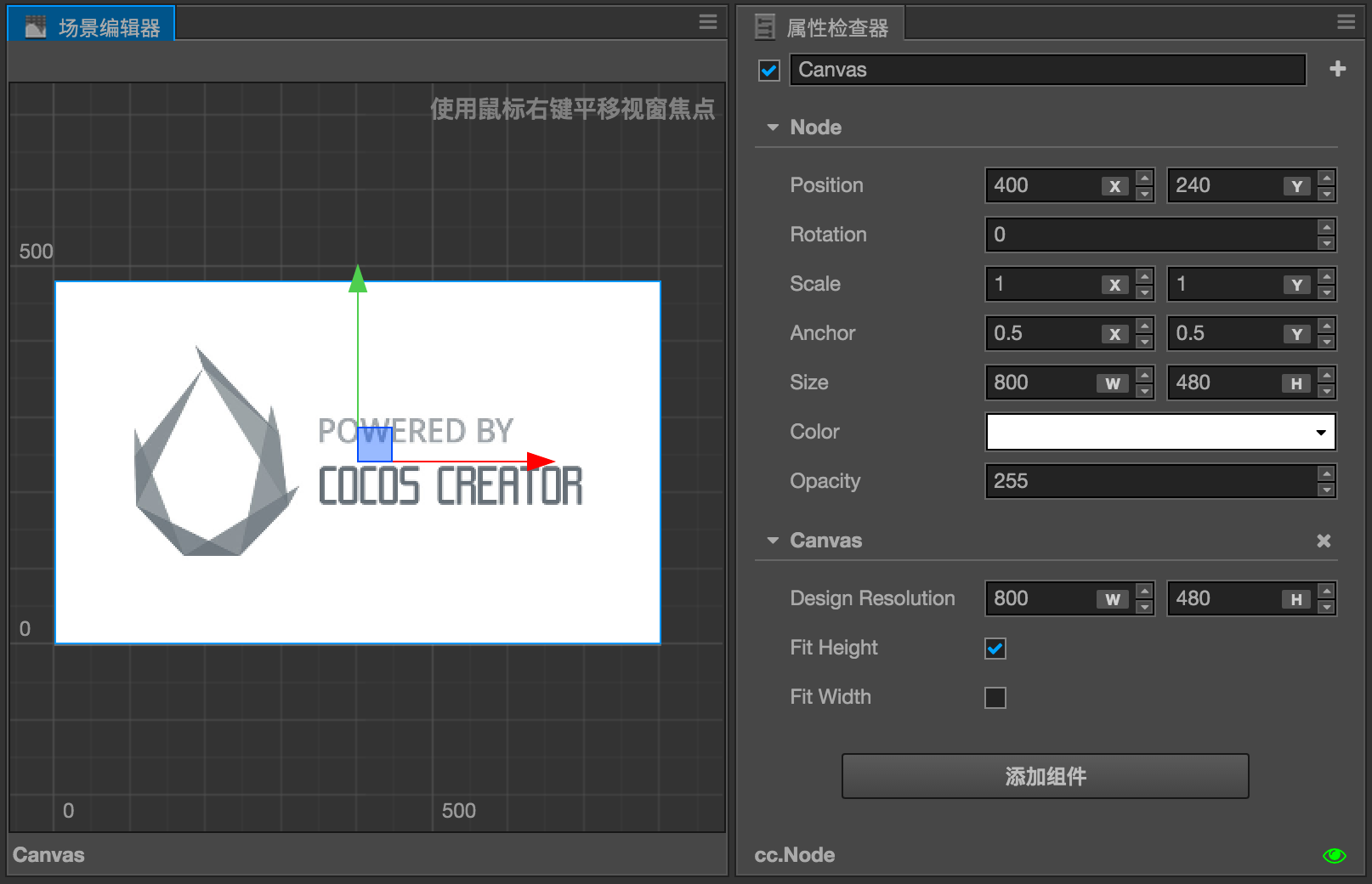Image resolution: width=1372 pixels, height=884 pixels.
Task: Increase Position Y with the up stepper
Action: click(x=1327, y=178)
